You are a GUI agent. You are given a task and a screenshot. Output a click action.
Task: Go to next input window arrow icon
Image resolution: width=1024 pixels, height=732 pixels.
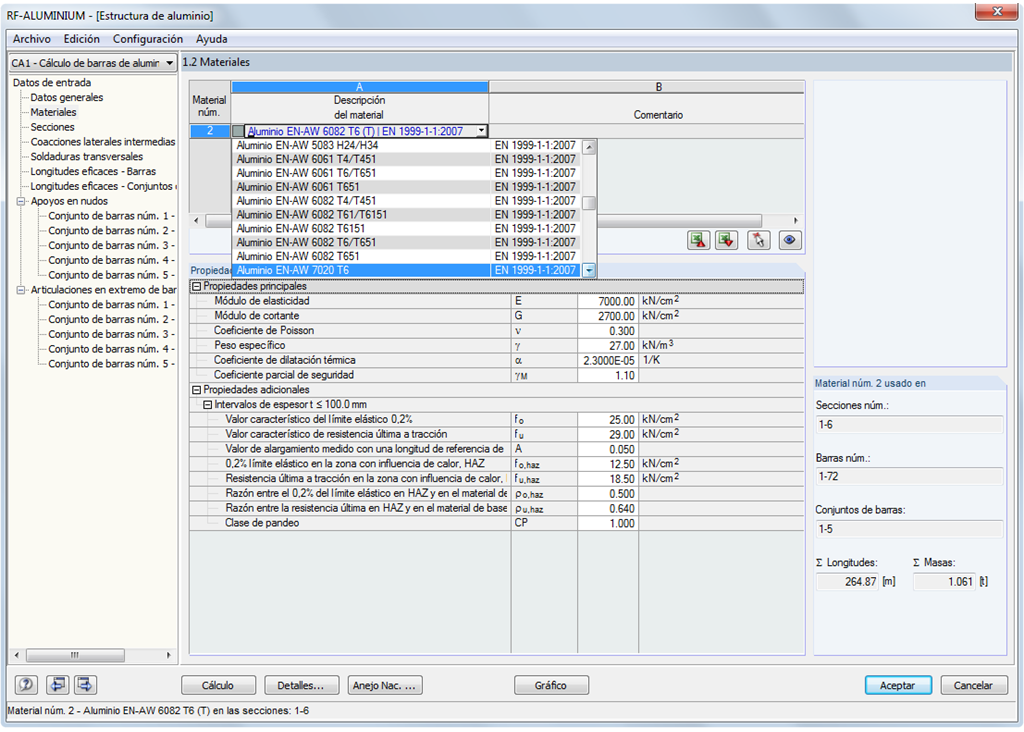tap(85, 685)
